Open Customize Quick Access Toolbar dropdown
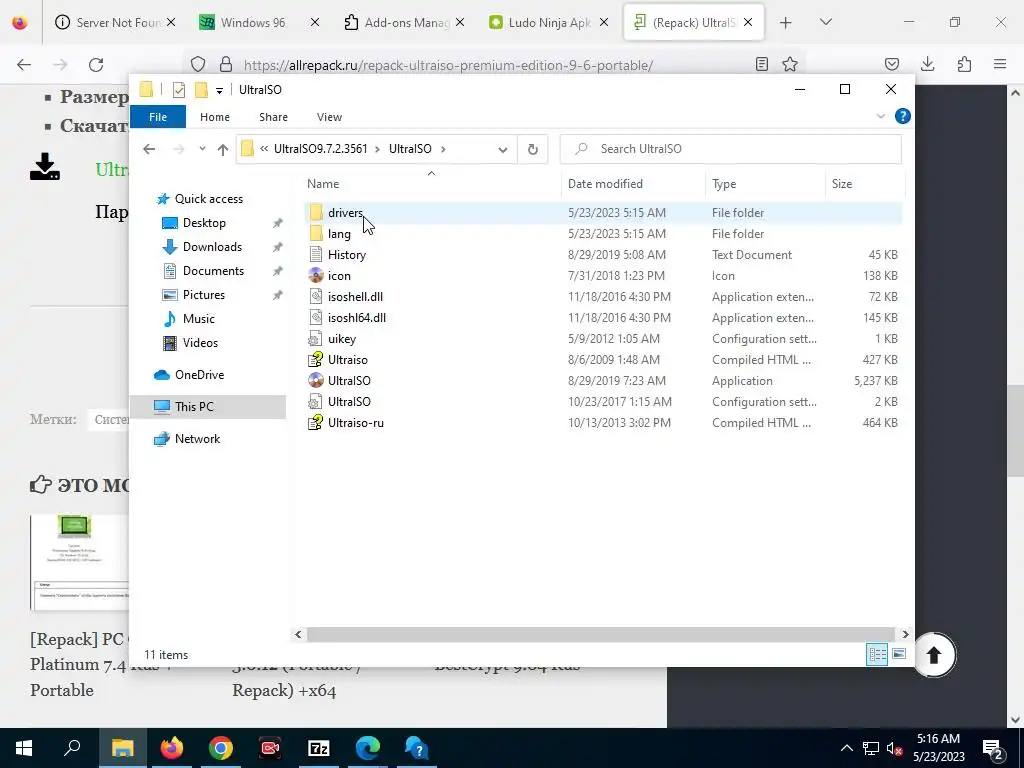 219,91
